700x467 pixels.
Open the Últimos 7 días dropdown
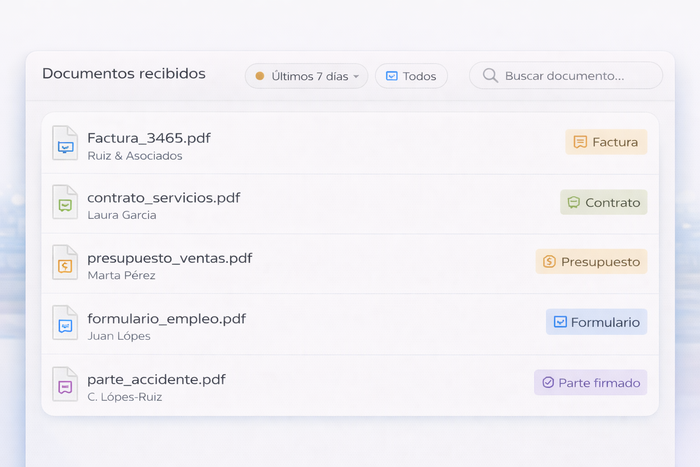pos(306,76)
